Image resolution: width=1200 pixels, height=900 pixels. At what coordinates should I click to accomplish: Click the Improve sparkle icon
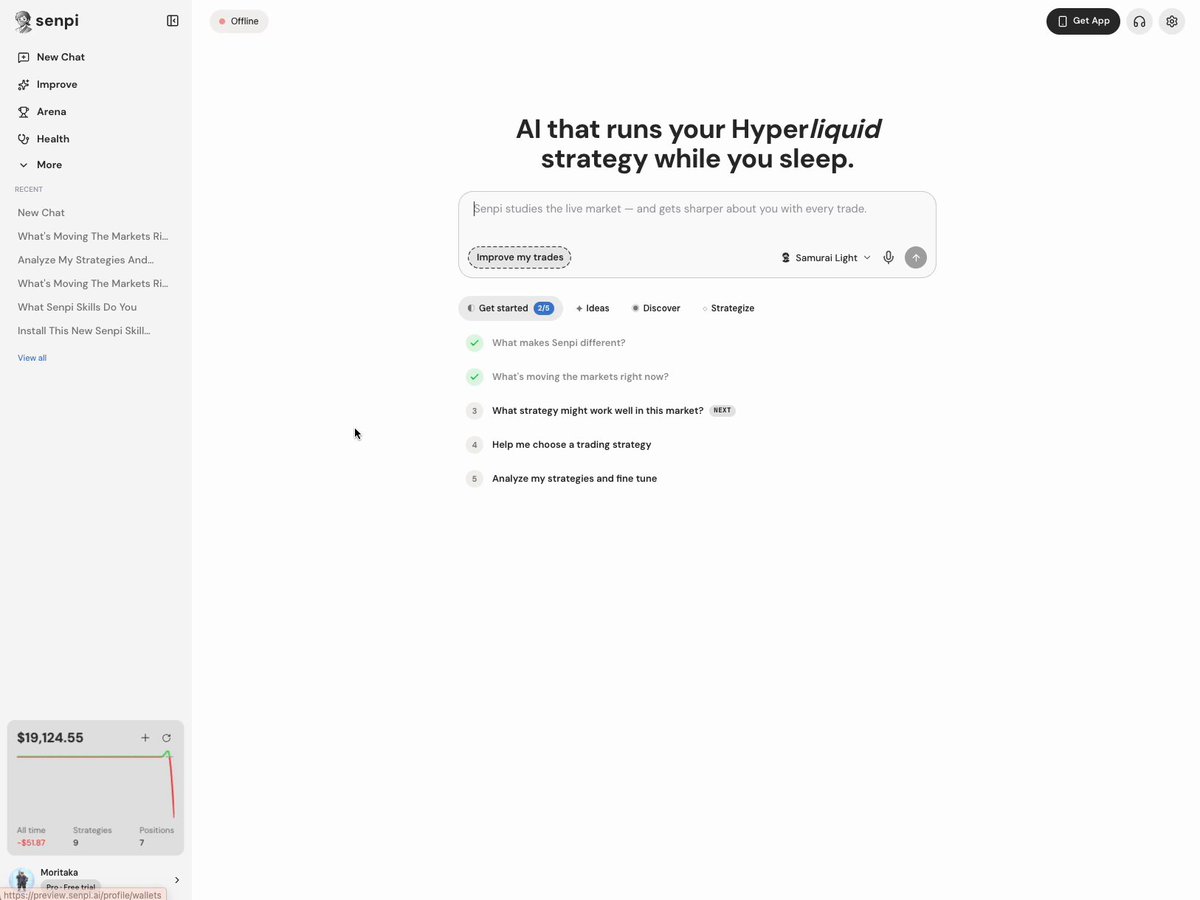click(x=24, y=85)
